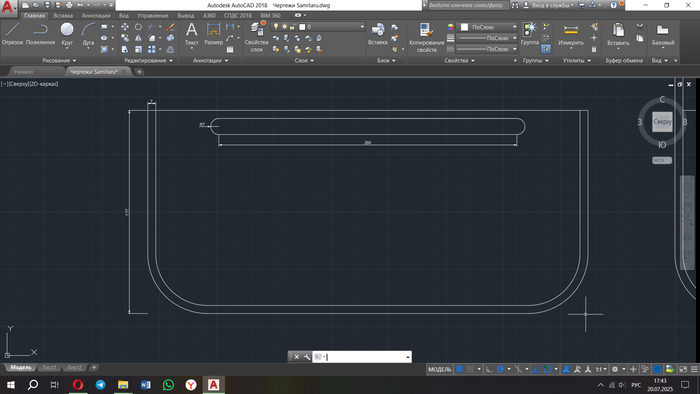Click the МОДЕЛЬ status bar button

[440, 369]
